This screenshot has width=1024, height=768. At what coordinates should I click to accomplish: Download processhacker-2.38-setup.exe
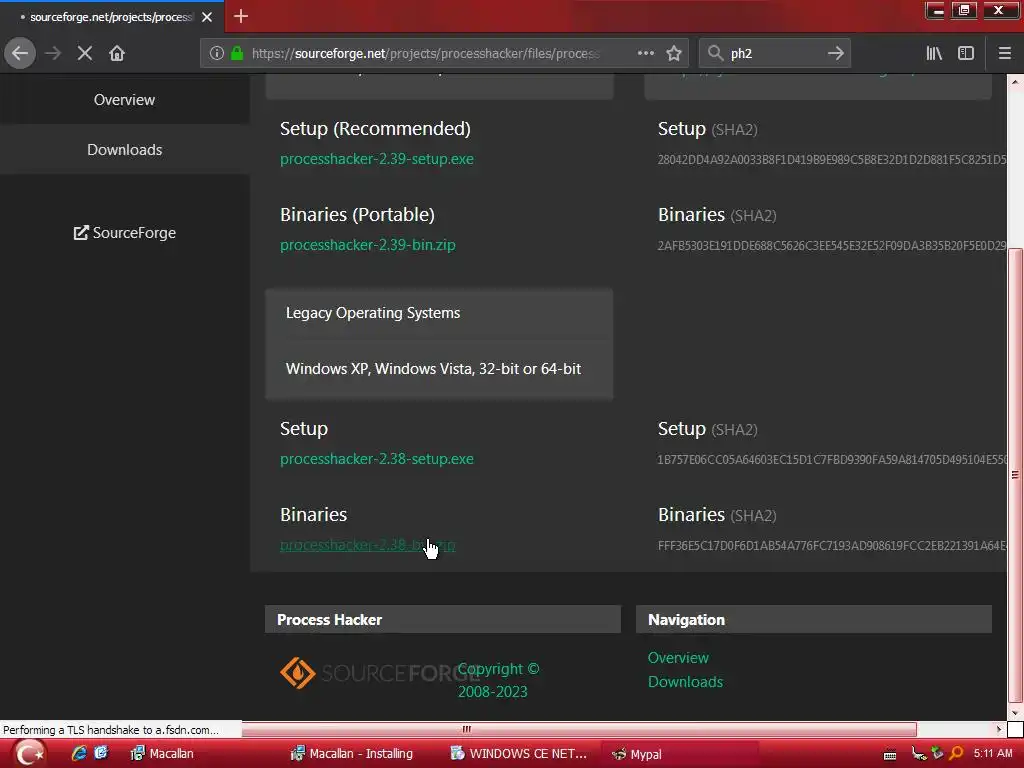[377, 459]
